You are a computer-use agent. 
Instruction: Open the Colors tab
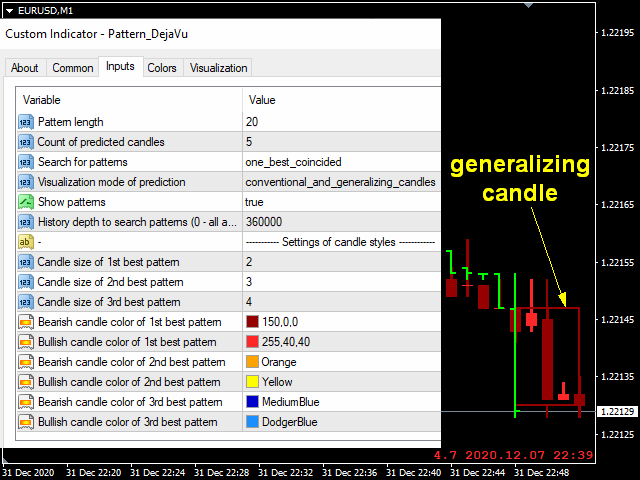tap(162, 68)
